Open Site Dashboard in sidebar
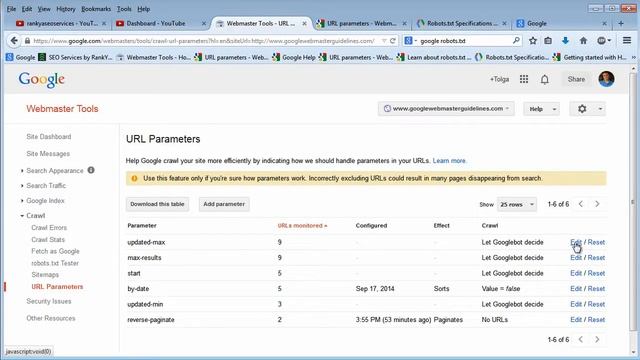 pyautogui.click(x=49, y=137)
